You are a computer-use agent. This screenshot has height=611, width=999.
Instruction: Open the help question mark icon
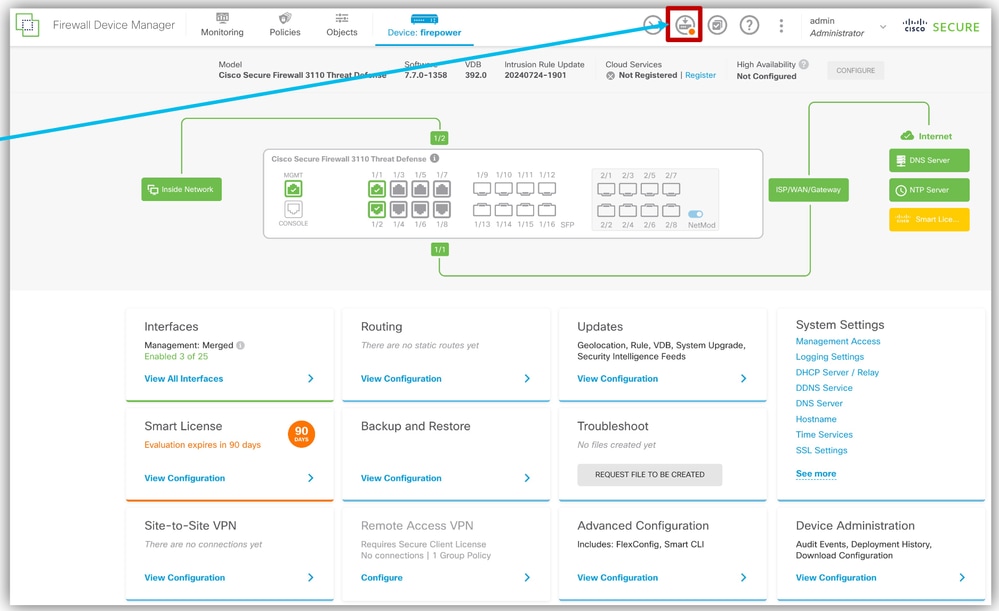[x=749, y=25]
